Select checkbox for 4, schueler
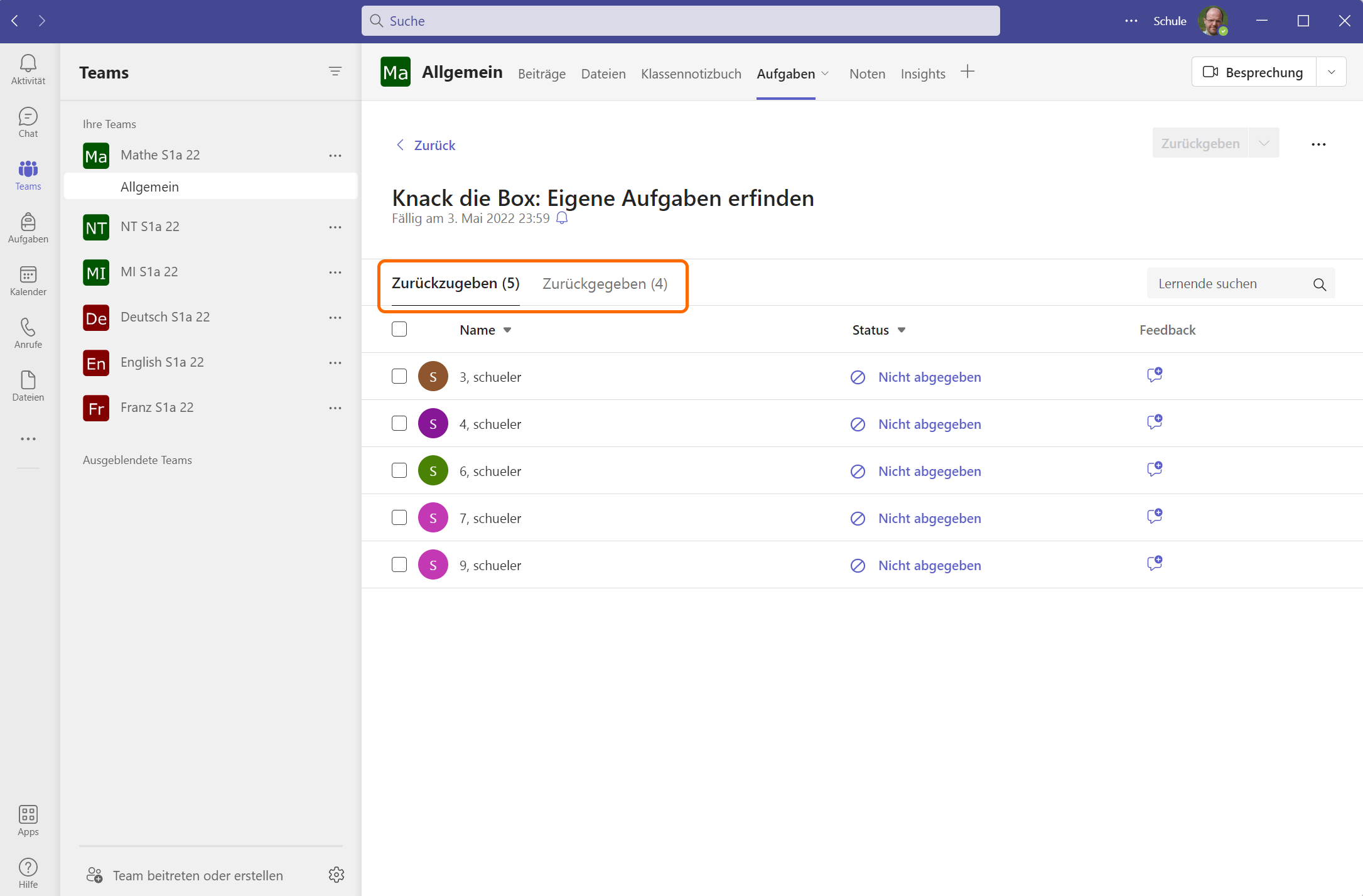Screen dimensions: 1363x896 [399, 423]
